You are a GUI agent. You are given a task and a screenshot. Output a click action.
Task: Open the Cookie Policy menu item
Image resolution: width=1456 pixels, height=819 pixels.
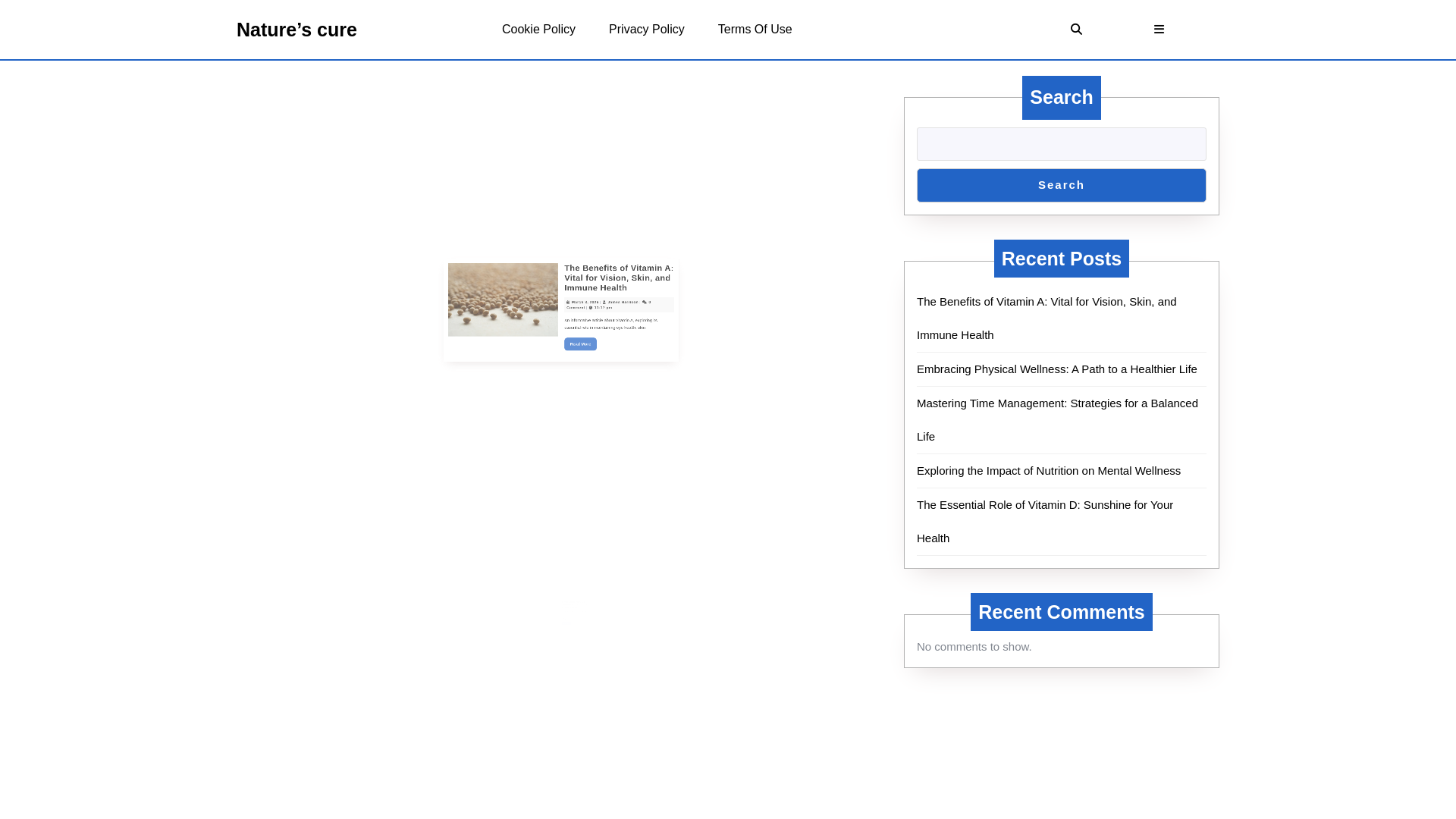click(538, 29)
